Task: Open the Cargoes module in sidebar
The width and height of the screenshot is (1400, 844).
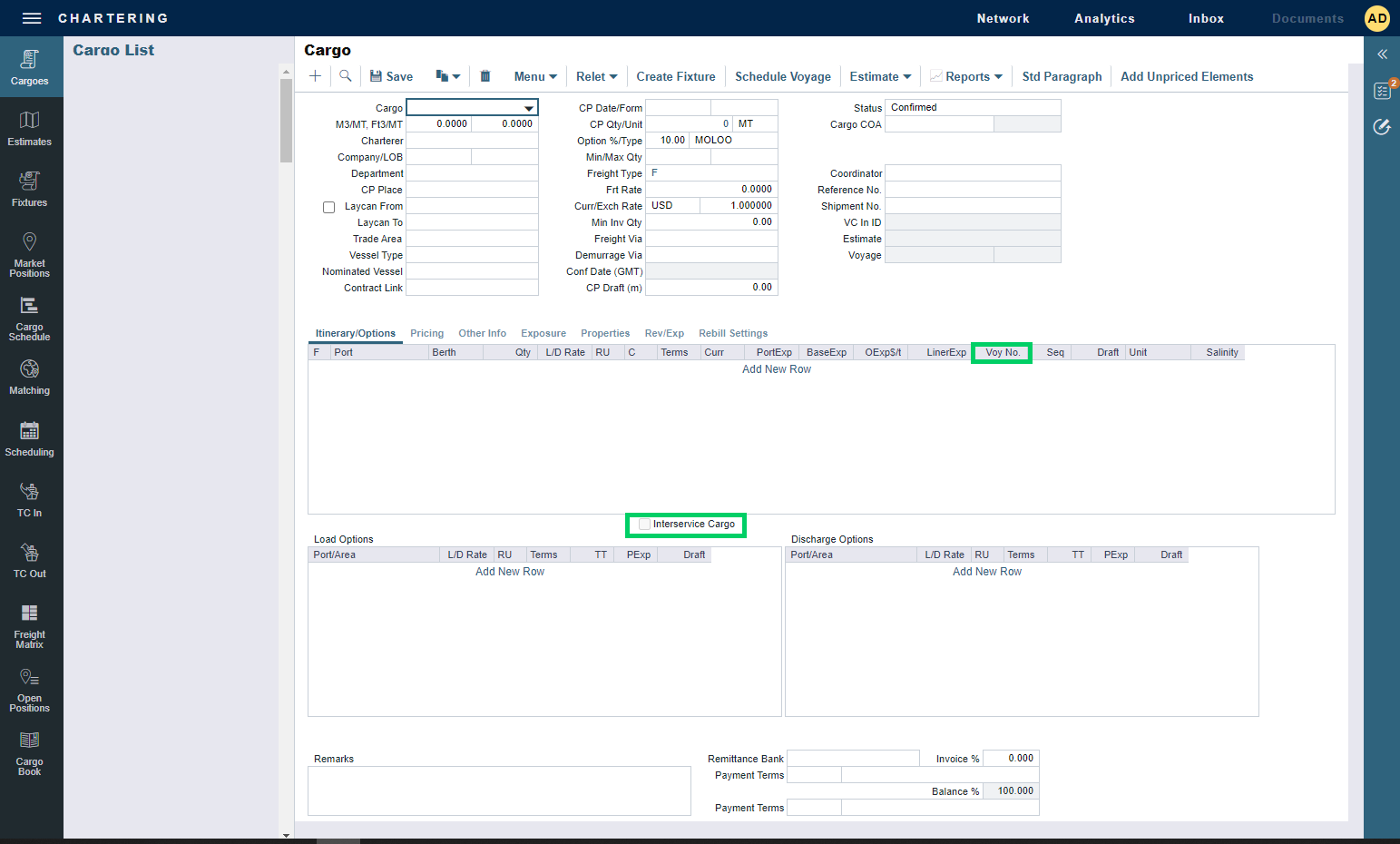Action: point(30,68)
